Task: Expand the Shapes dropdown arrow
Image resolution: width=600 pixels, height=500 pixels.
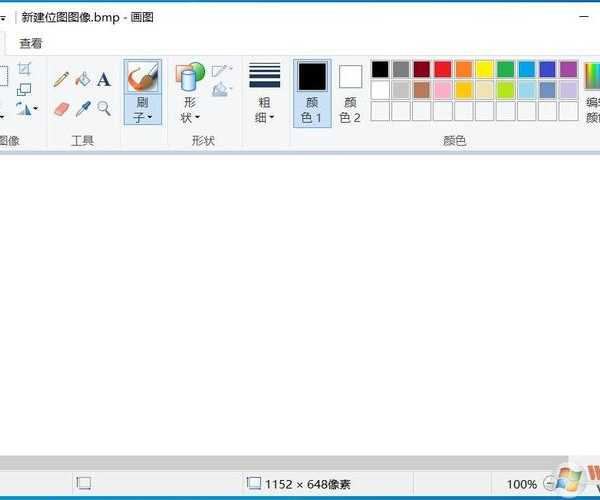Action: 197,117
